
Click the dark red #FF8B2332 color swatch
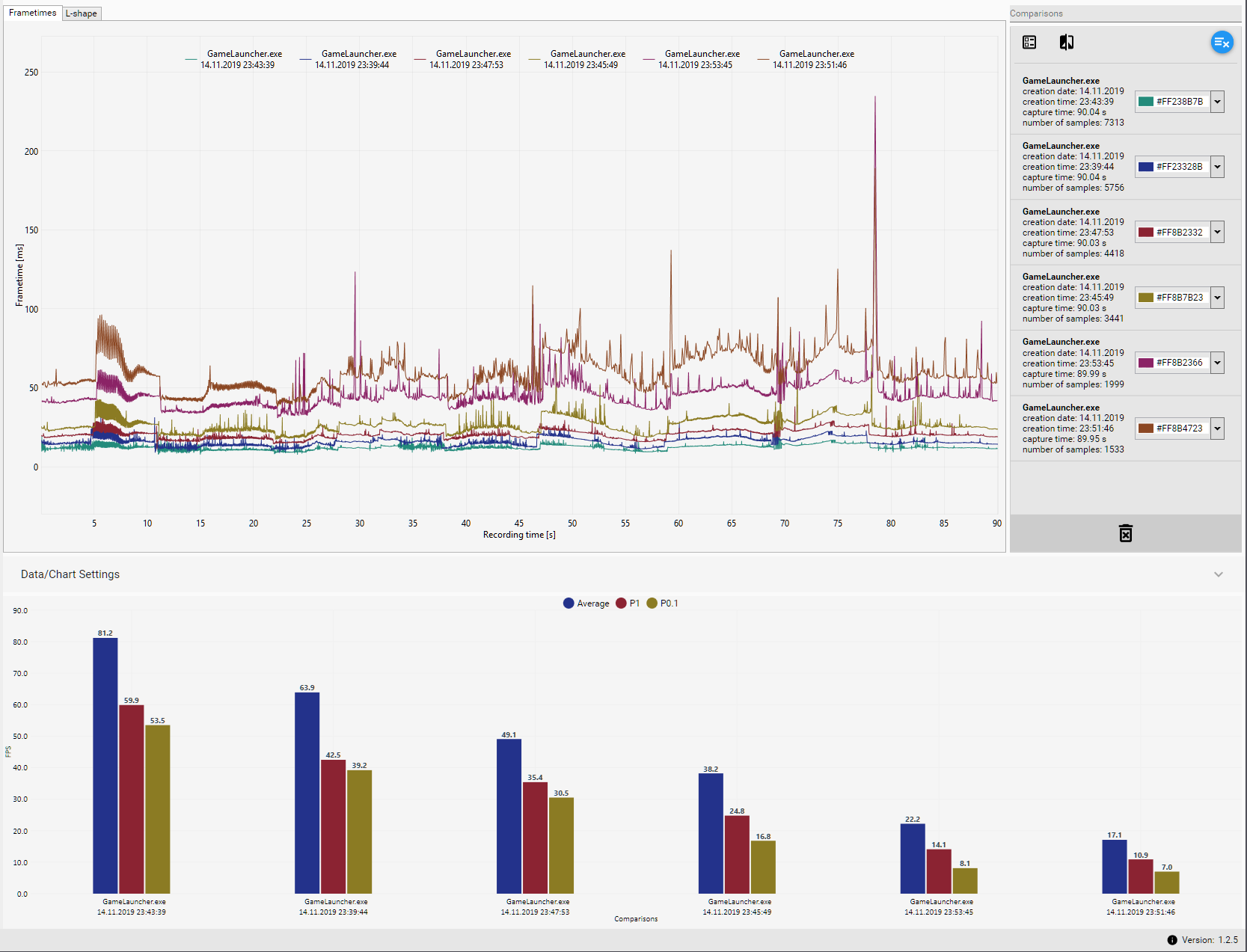pyautogui.click(x=1145, y=233)
